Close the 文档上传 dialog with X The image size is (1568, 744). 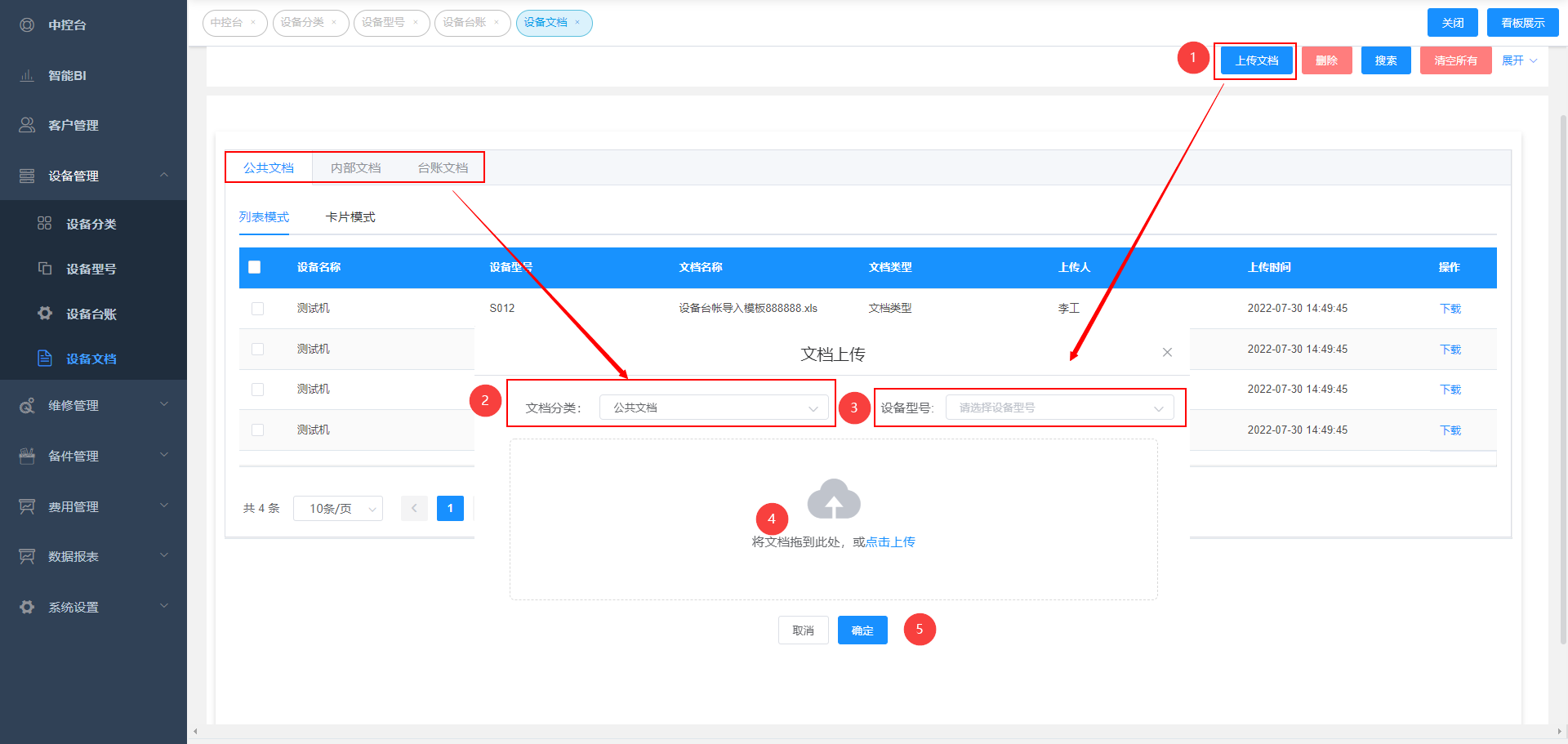[x=1167, y=353]
